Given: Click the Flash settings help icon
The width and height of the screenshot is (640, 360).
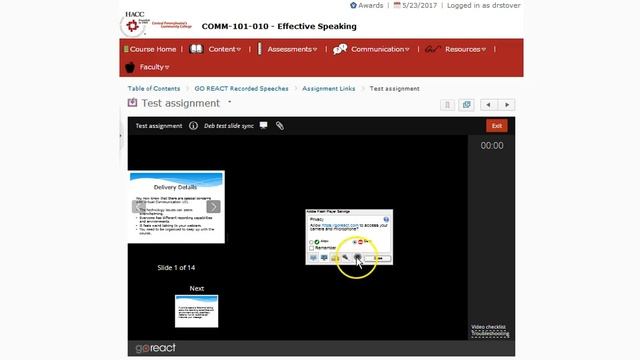Looking at the screenshot, I should [386, 220].
